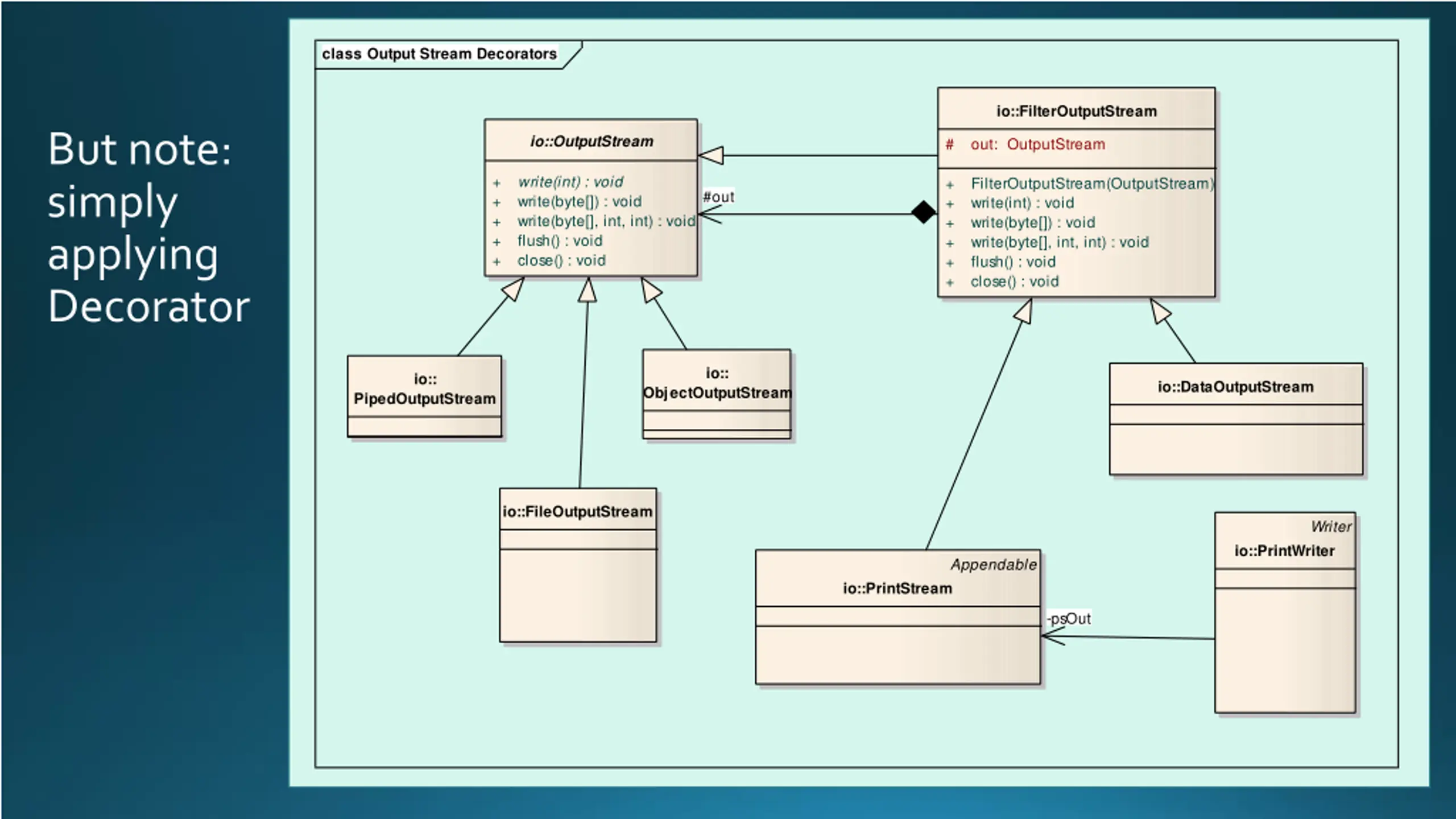Select the io::PrintStream class title
Image resolution: width=1456 pixels, height=819 pixels.
(897, 589)
